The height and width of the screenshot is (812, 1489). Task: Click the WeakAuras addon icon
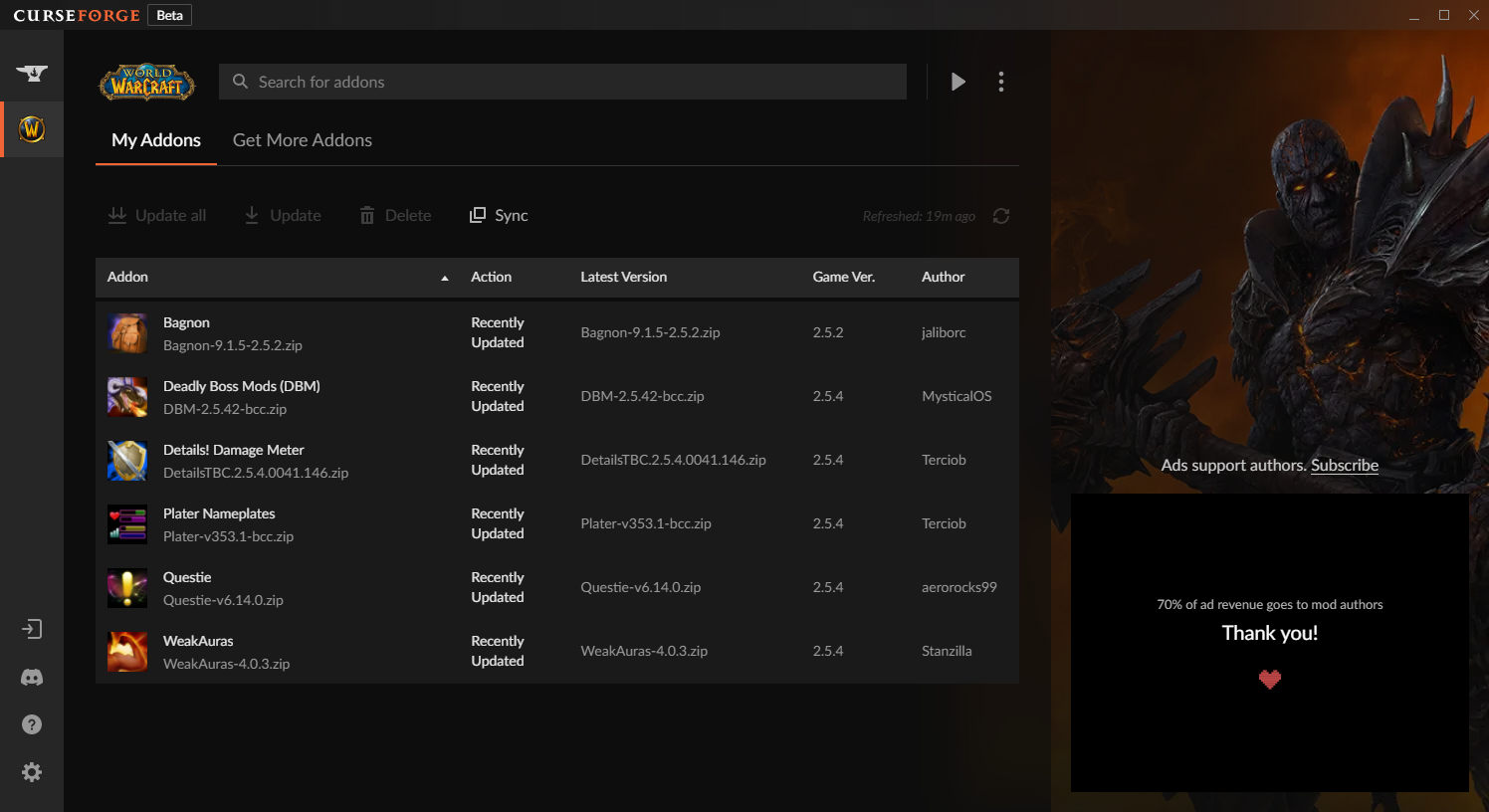[x=127, y=652]
